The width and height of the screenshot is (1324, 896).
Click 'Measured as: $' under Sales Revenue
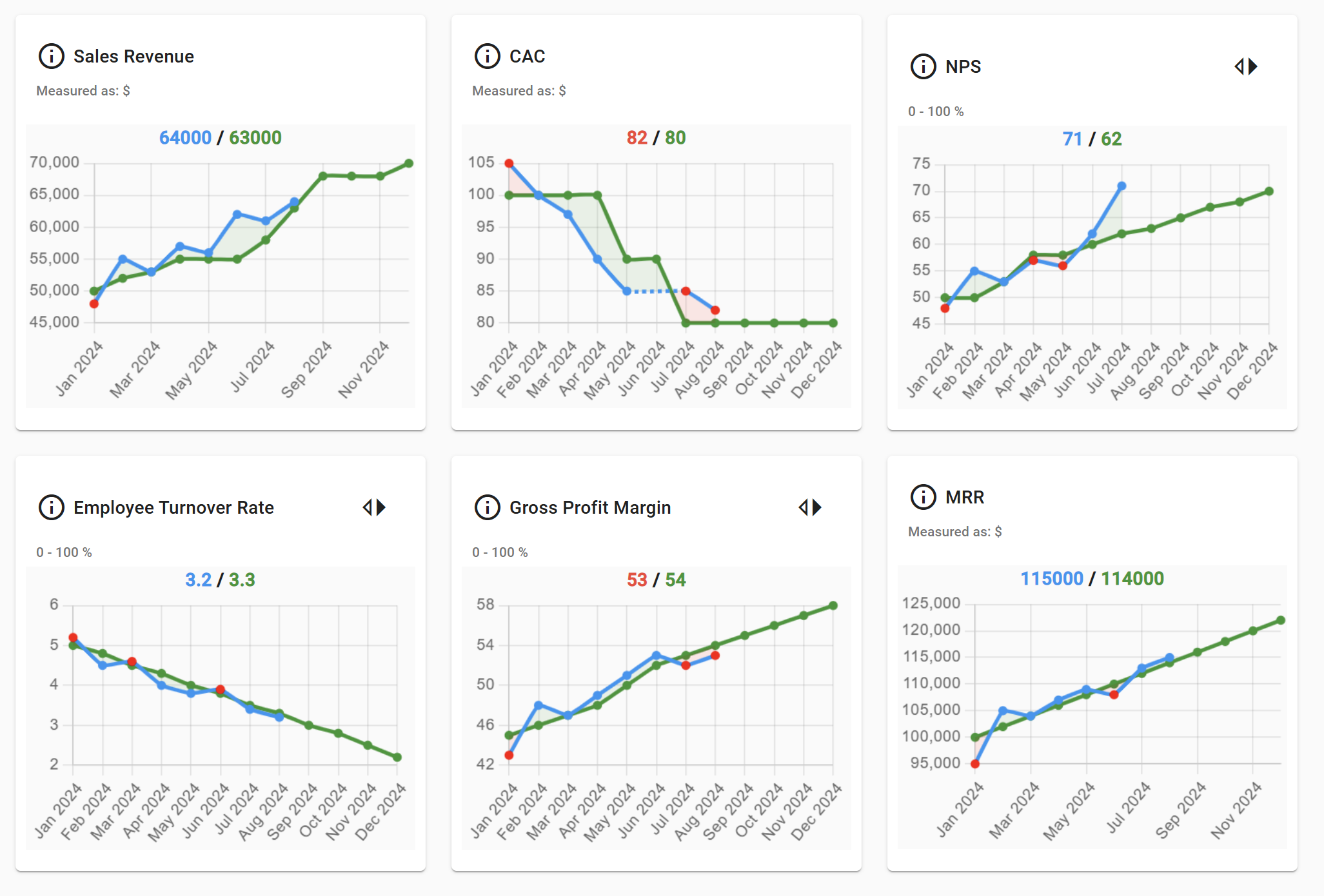coord(83,91)
